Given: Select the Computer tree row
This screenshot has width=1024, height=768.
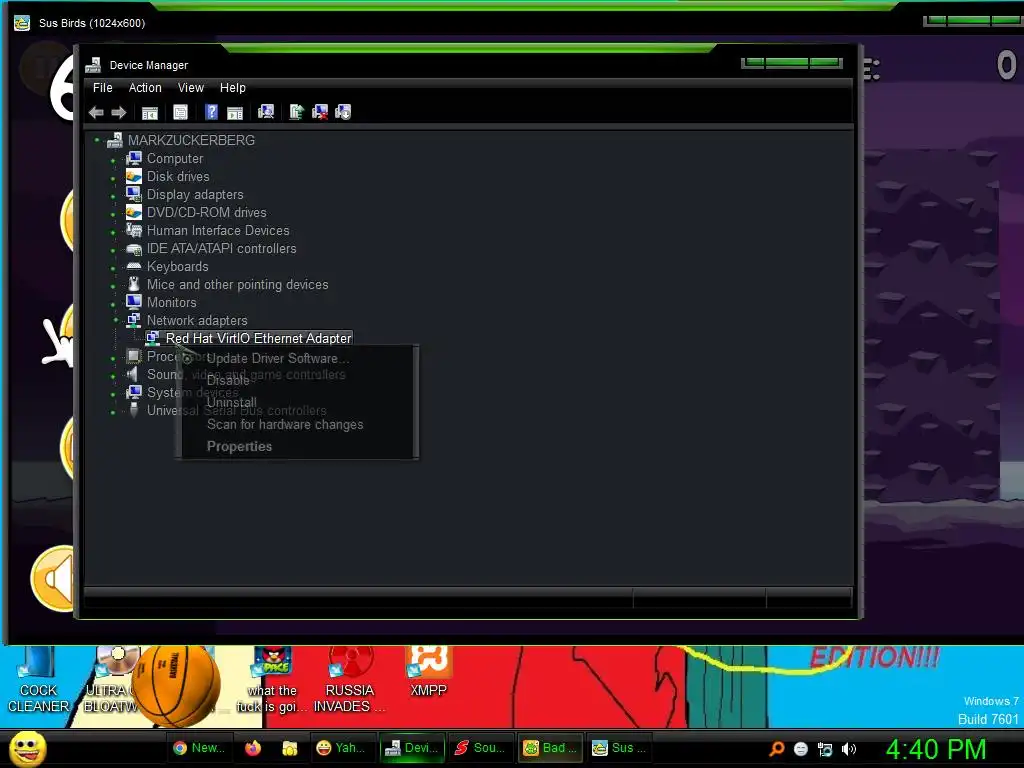Looking at the screenshot, I should (175, 159).
